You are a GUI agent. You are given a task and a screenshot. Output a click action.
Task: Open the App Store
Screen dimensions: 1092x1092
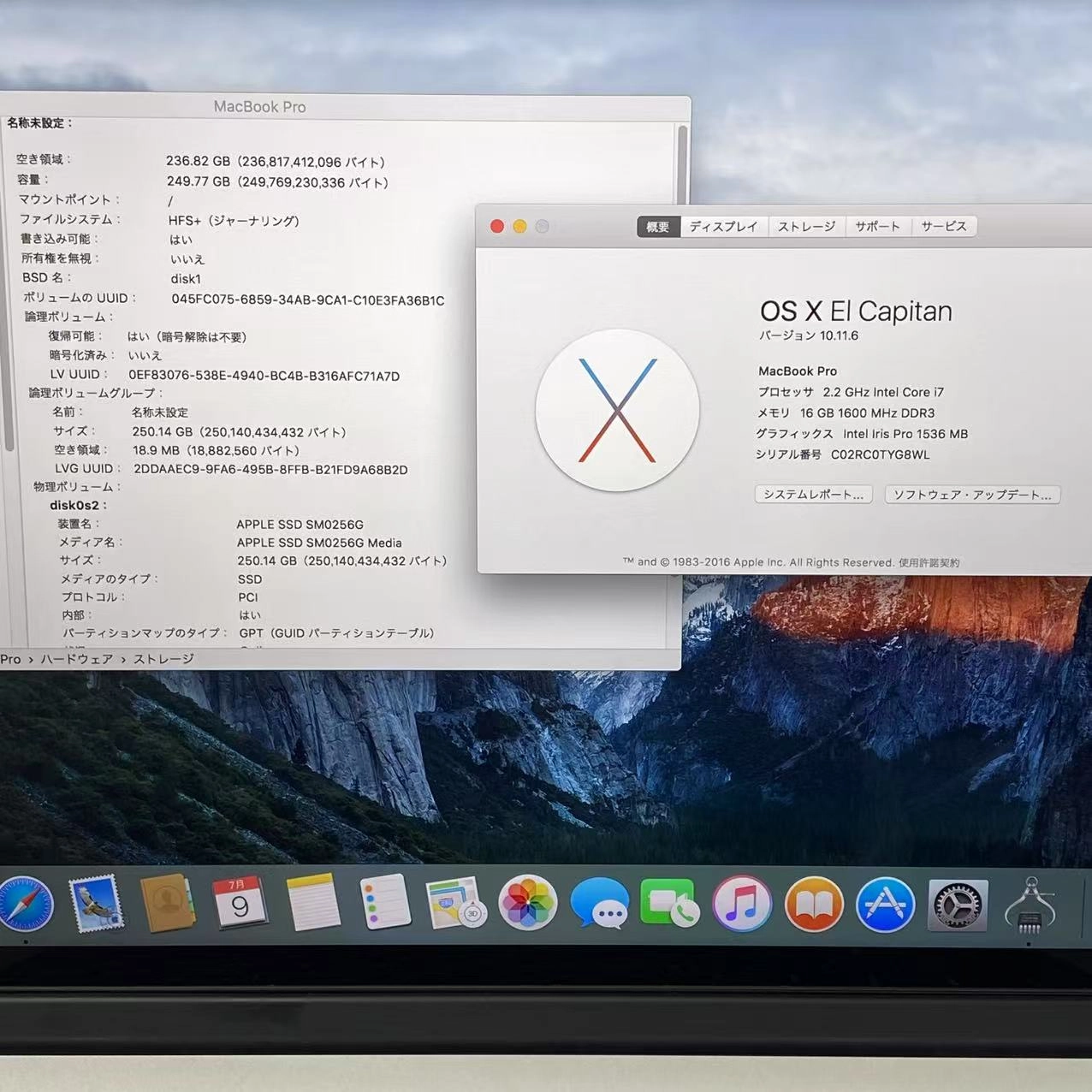coord(885,903)
